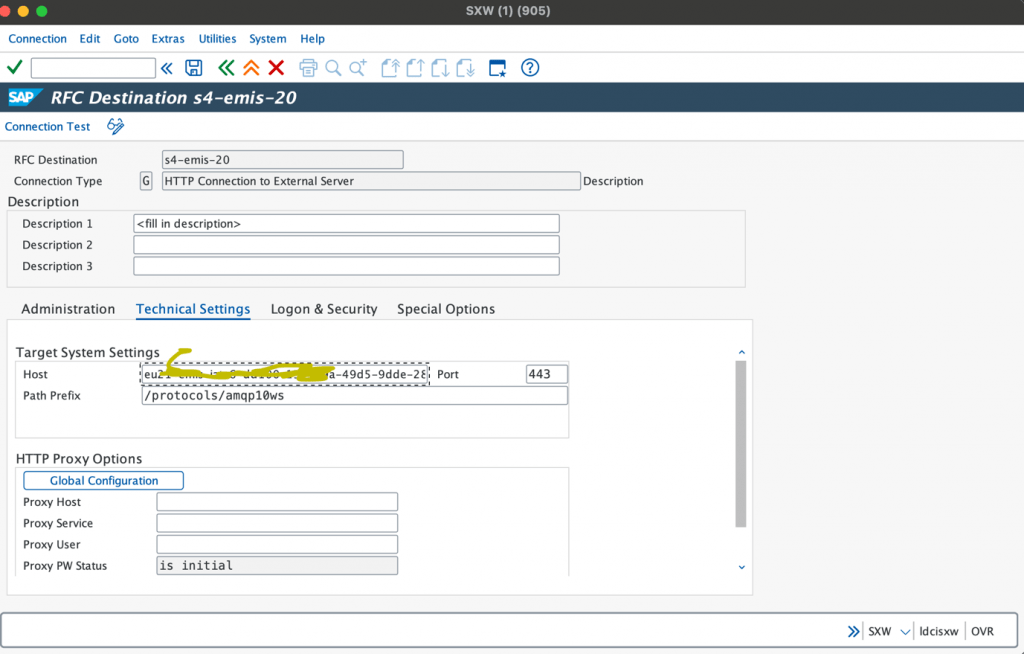Image resolution: width=1024 pixels, height=654 pixels.
Task: Click the RFC Destination s4-emis-20 title text
Action: click(x=173, y=97)
